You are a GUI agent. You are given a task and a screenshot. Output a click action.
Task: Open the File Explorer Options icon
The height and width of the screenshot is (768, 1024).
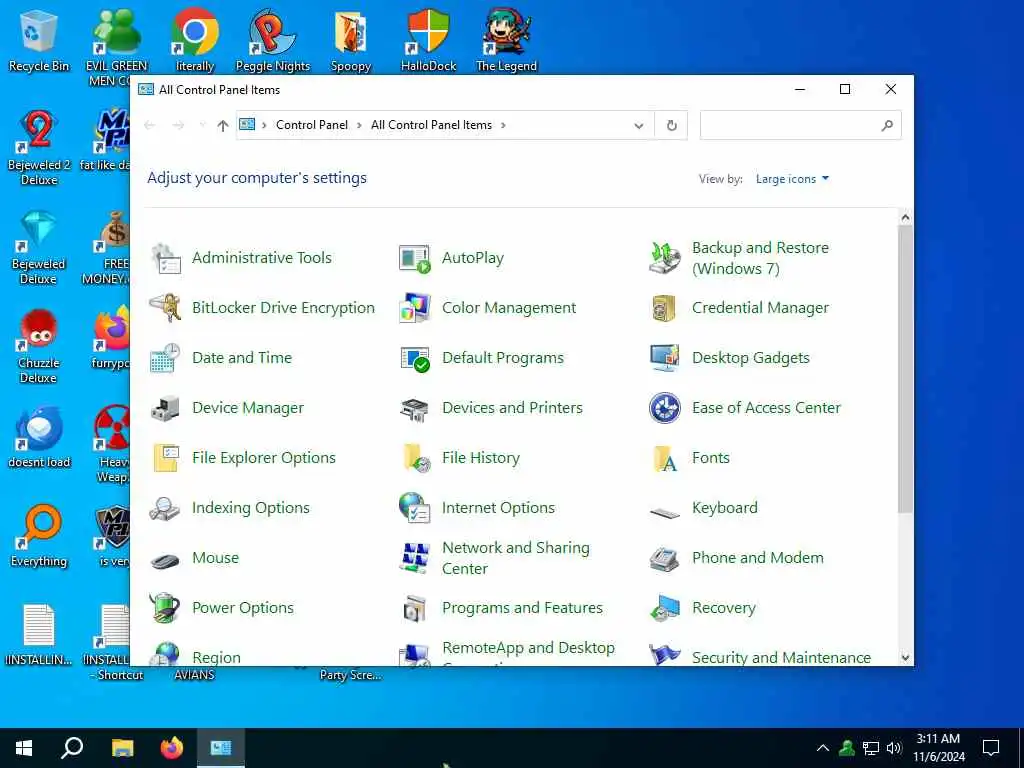tap(166, 458)
